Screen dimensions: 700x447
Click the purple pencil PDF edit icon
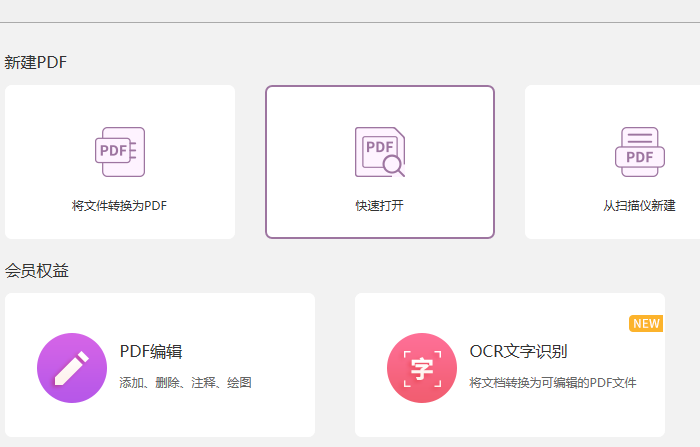tap(72, 368)
